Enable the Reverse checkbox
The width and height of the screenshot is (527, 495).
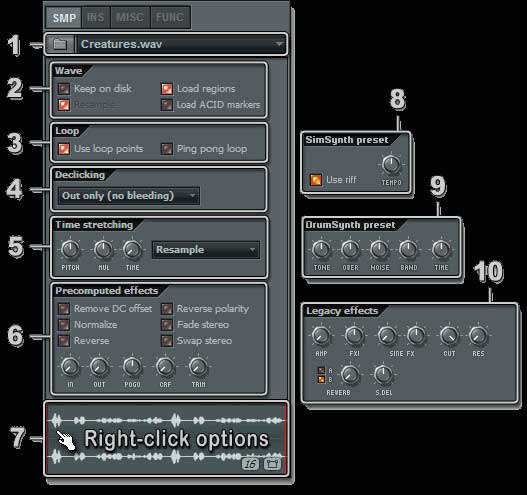(x=64, y=341)
